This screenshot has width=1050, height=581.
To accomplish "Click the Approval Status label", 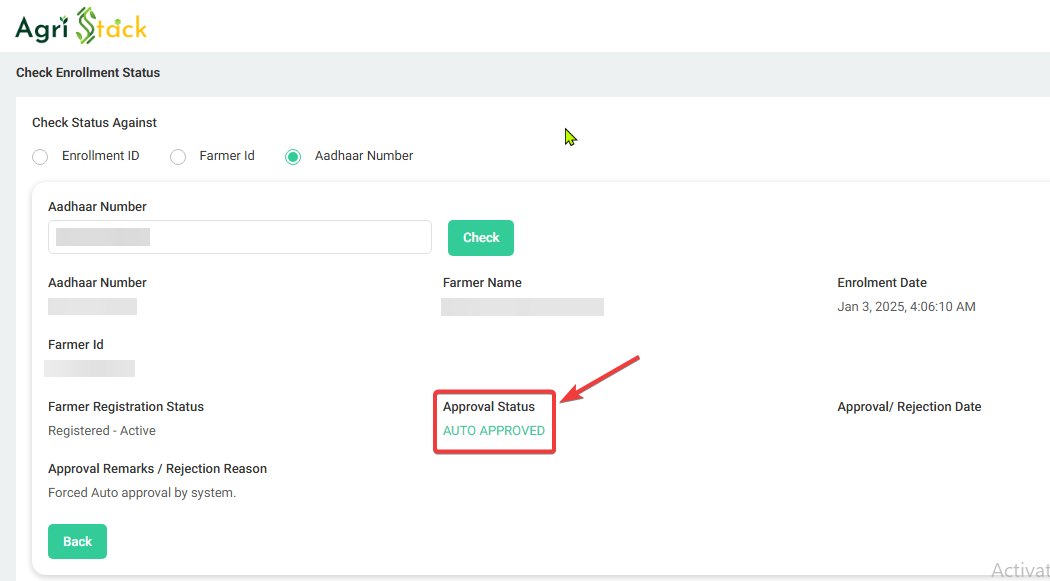I will coord(489,407).
